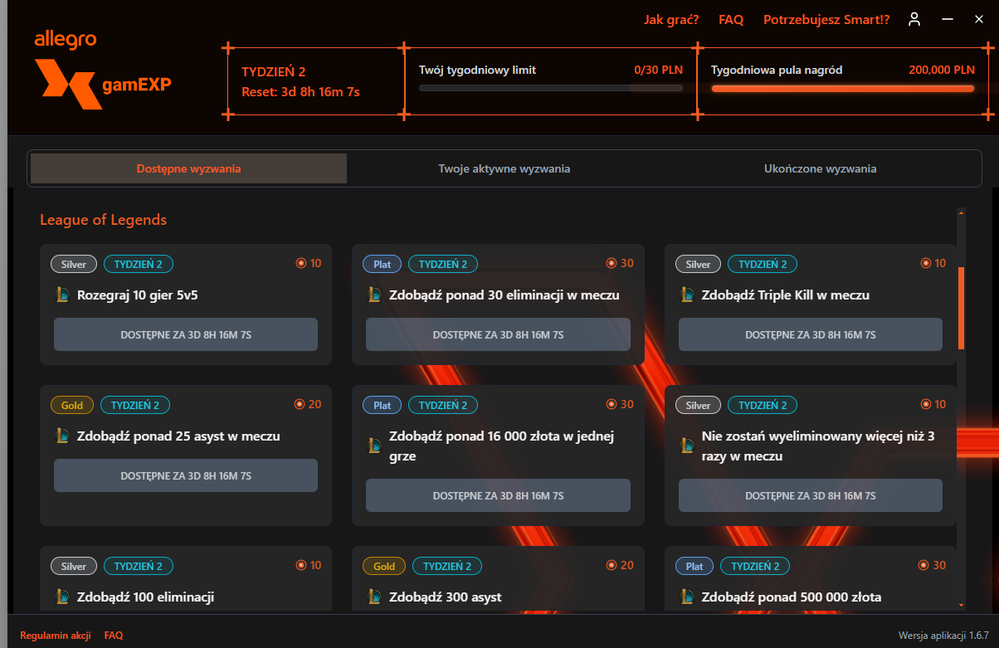Open the FAQ link in the footer

coord(113,635)
